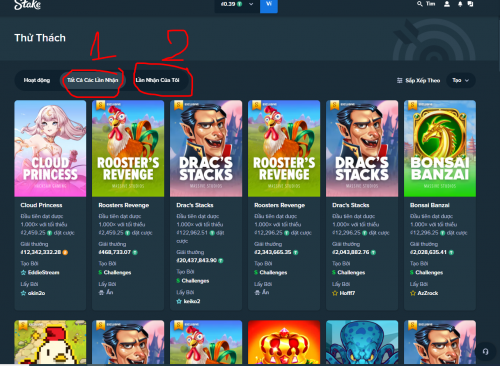Click the prize amount 12,342,332.28
The image size is (500, 366).
[x=41, y=252]
